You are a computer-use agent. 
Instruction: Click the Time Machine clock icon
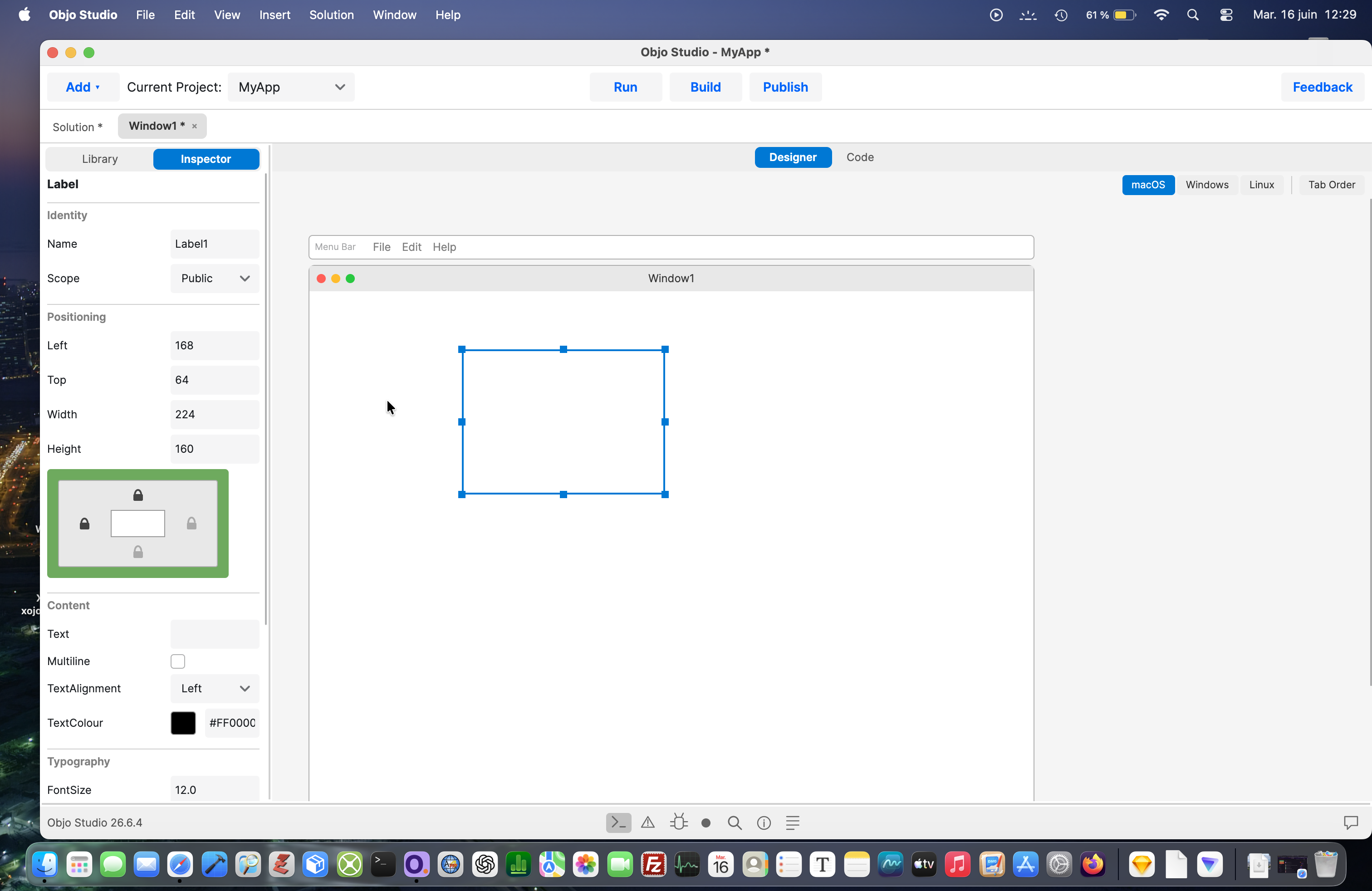[1061, 15]
